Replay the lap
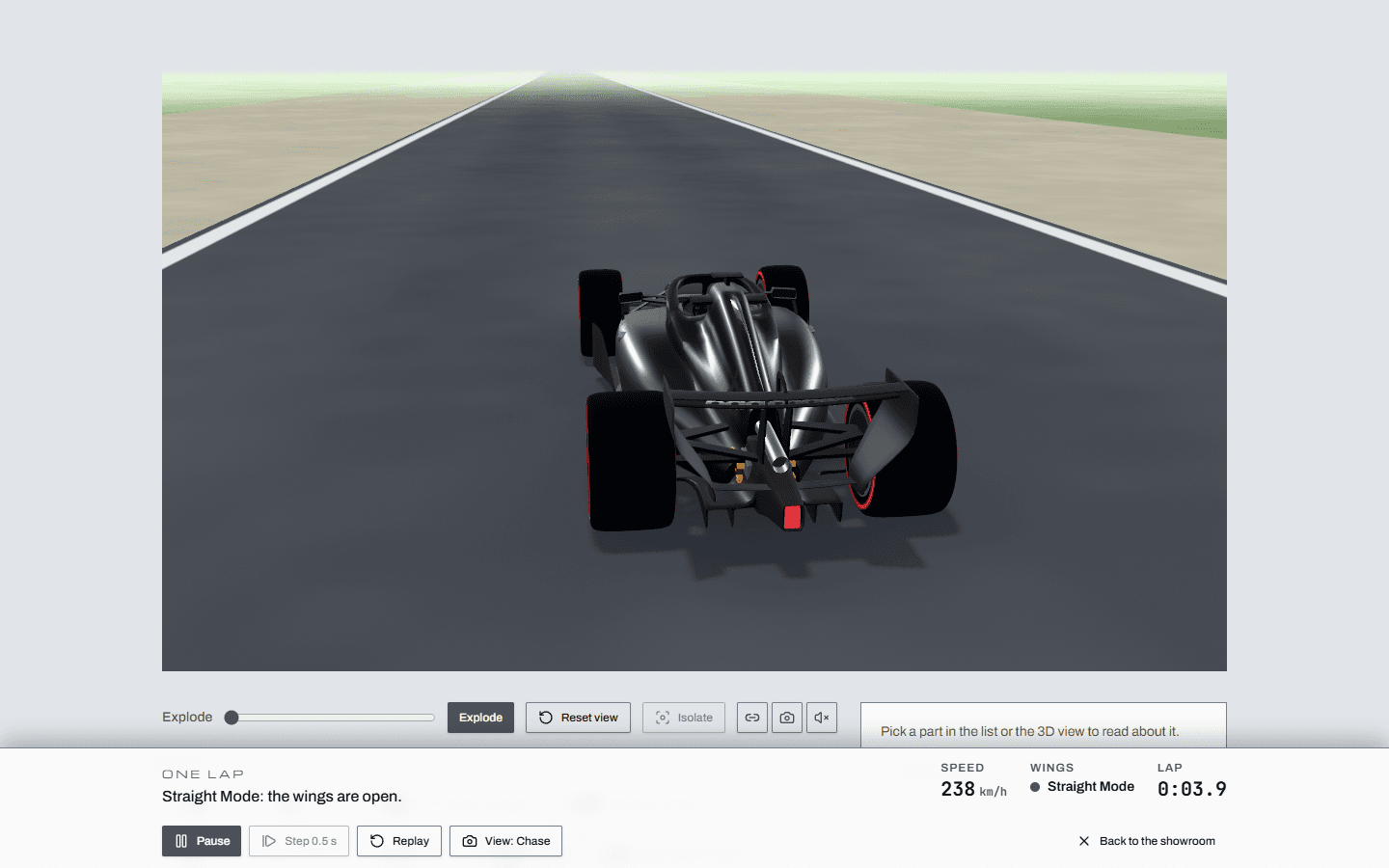This screenshot has height=868, width=1389. tap(399, 841)
